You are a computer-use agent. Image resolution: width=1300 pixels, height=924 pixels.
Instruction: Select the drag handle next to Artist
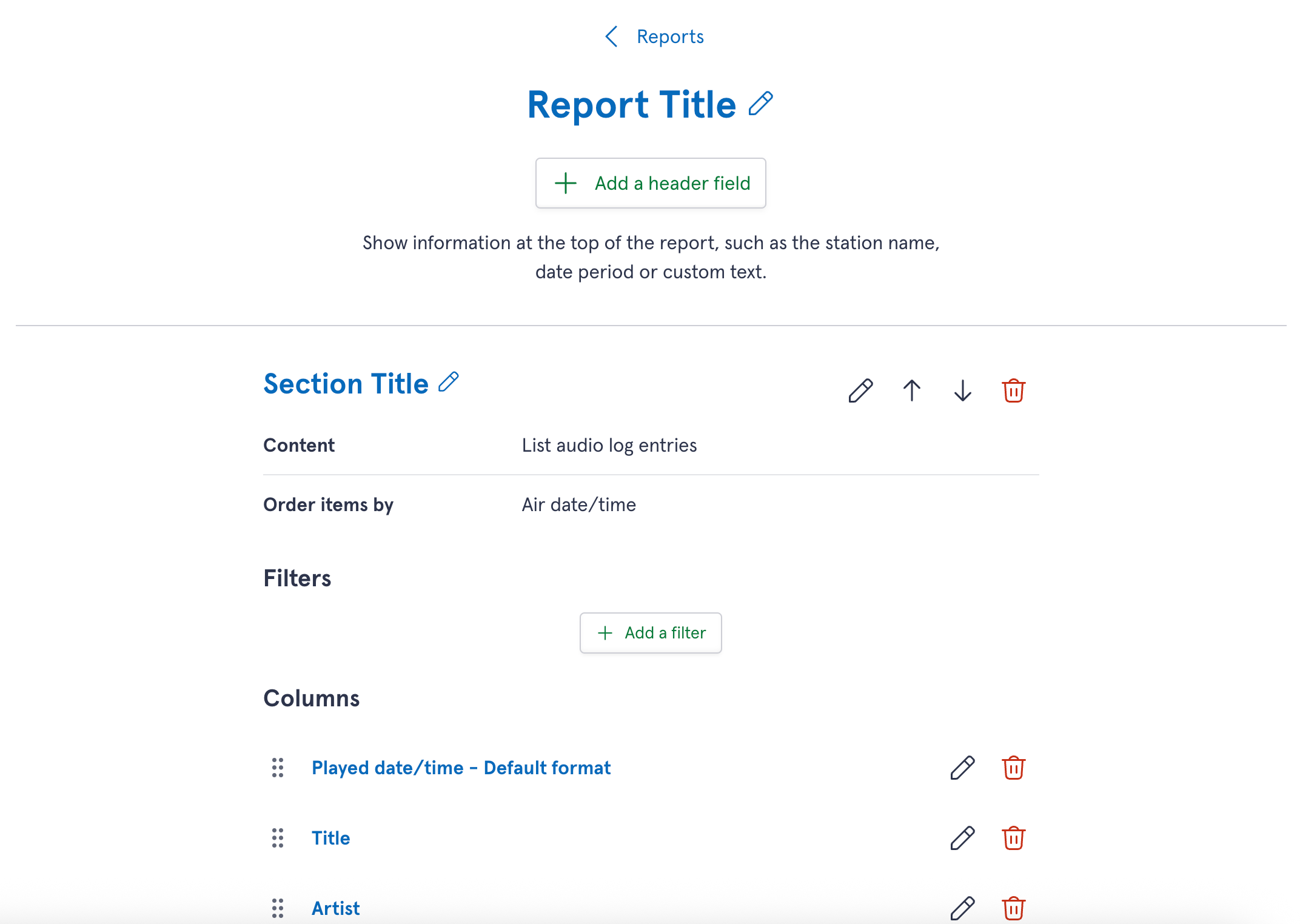(278, 908)
